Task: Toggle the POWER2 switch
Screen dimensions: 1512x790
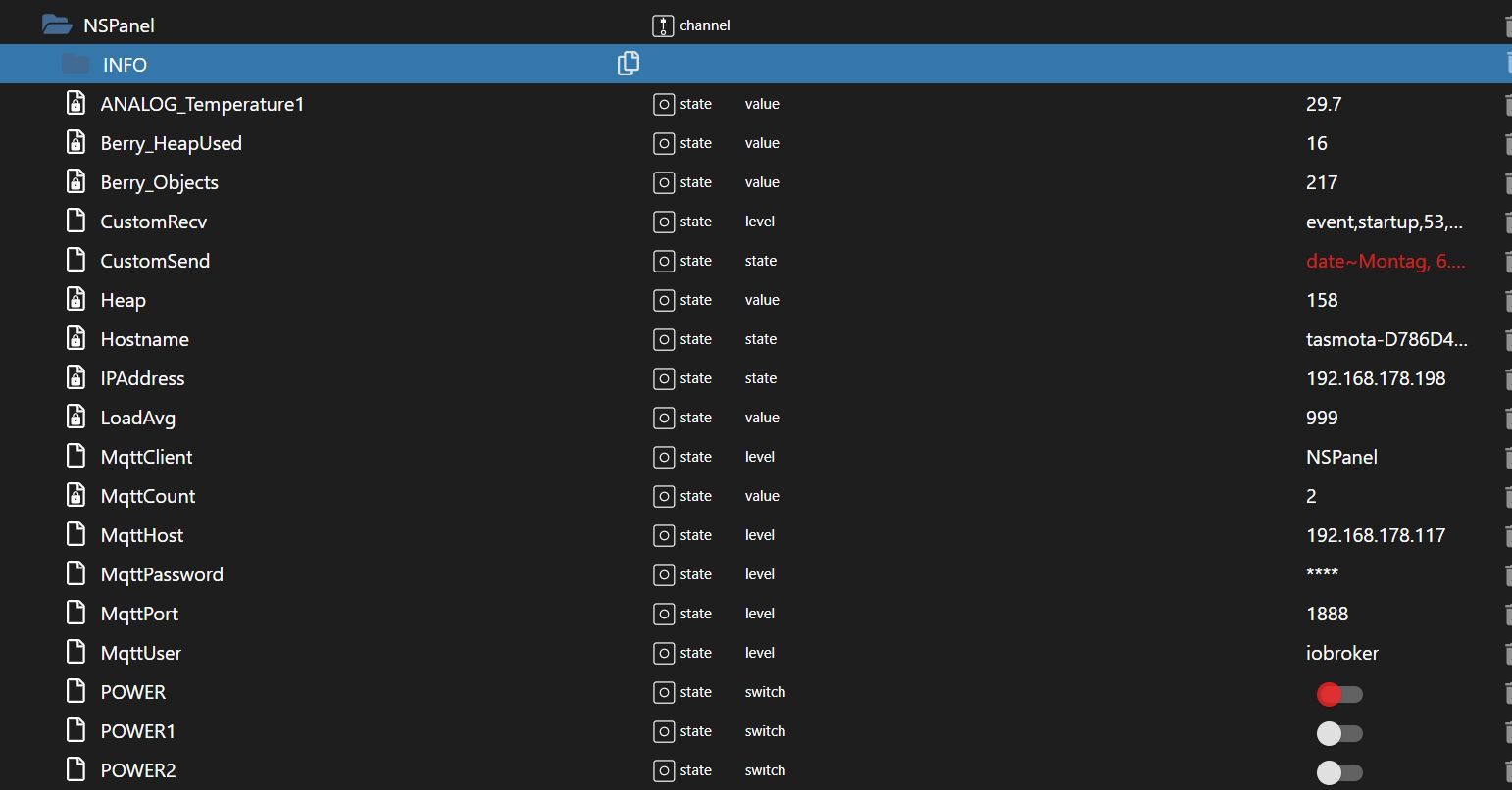Action: click(x=1339, y=772)
